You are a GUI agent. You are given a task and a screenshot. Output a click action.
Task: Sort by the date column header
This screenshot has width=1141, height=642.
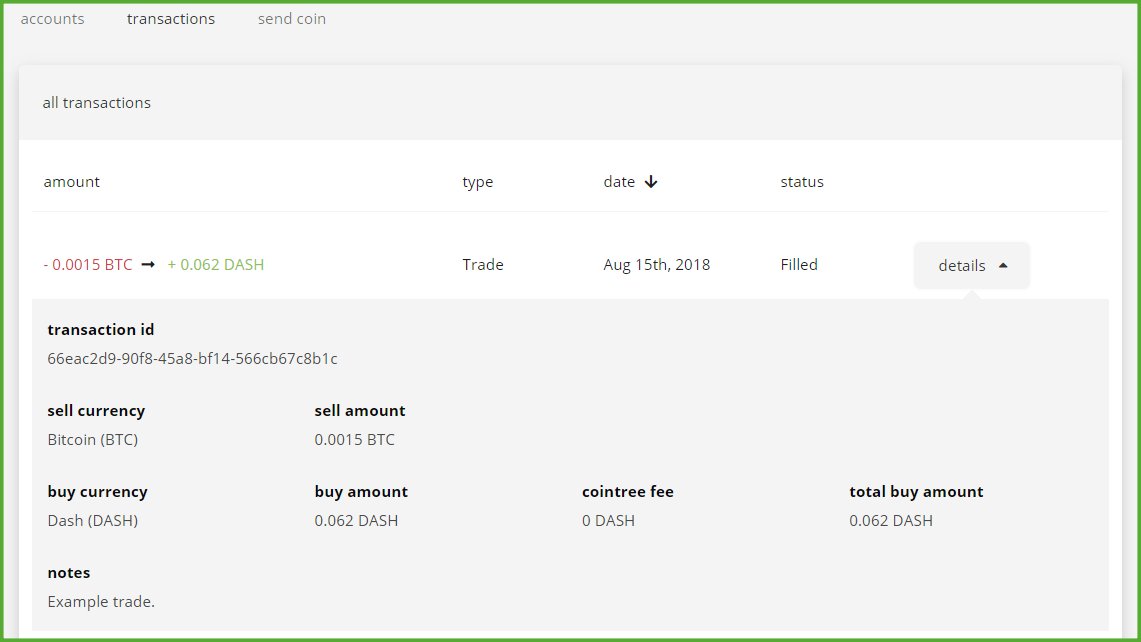pos(619,182)
